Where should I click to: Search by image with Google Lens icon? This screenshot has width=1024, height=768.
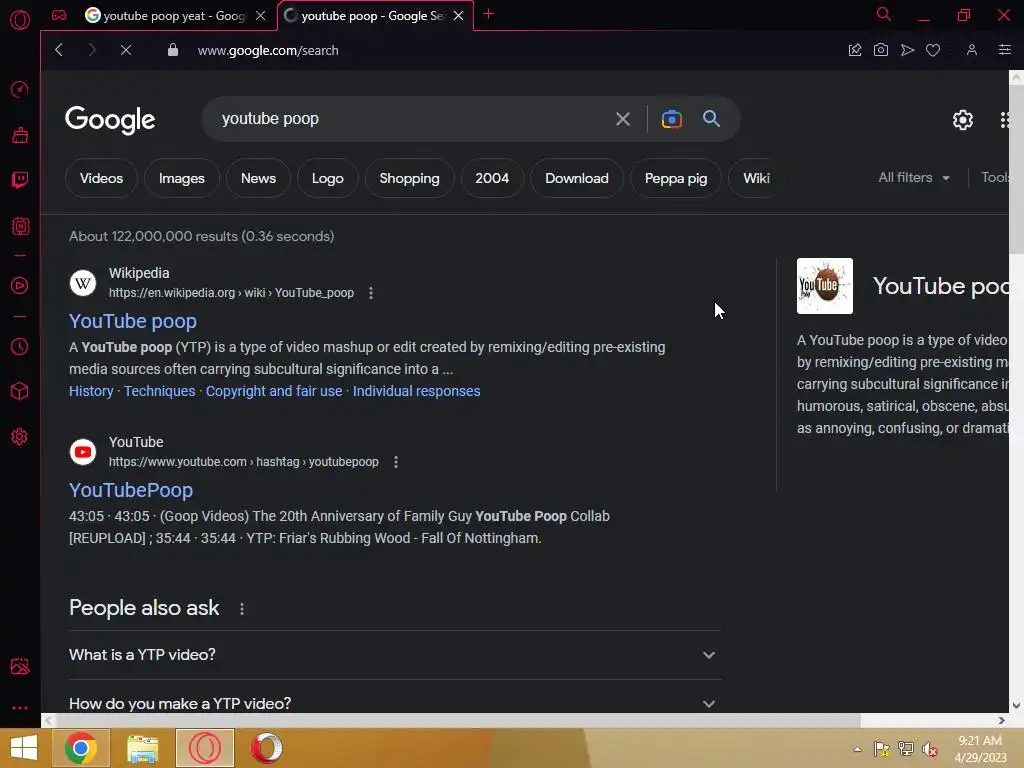point(671,119)
